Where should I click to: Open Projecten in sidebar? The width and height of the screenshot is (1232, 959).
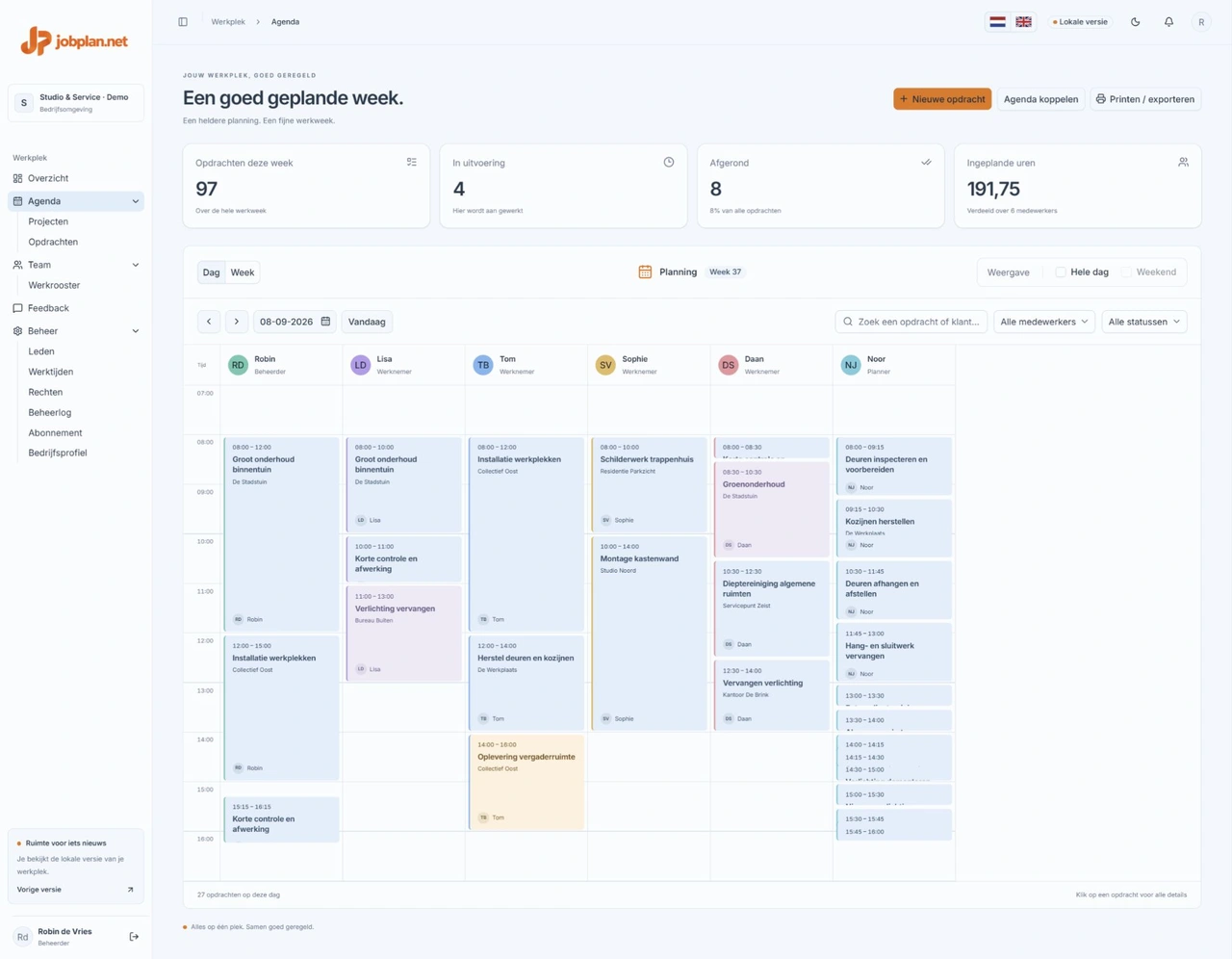coord(48,221)
